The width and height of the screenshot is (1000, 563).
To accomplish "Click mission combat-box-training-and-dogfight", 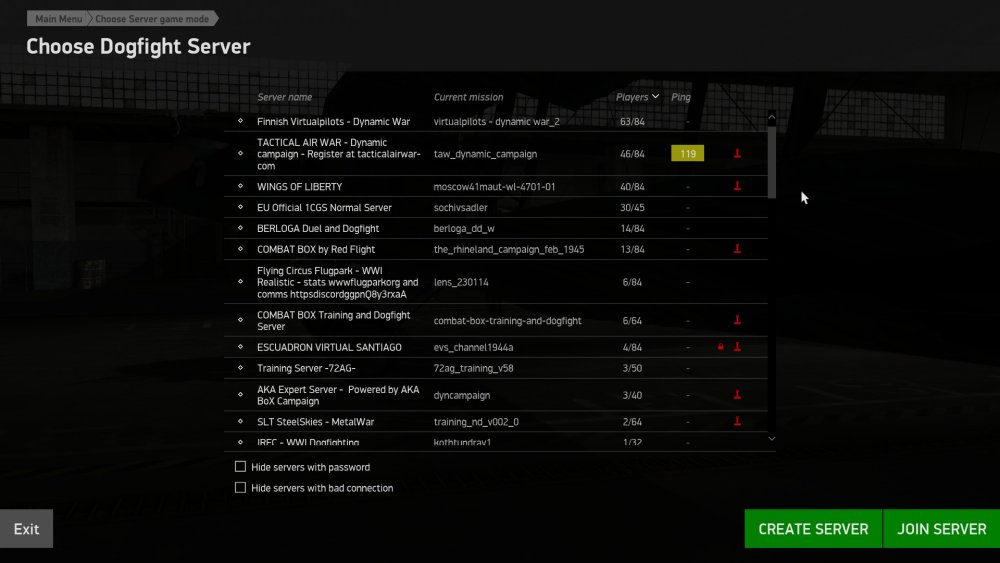I will pos(508,321).
